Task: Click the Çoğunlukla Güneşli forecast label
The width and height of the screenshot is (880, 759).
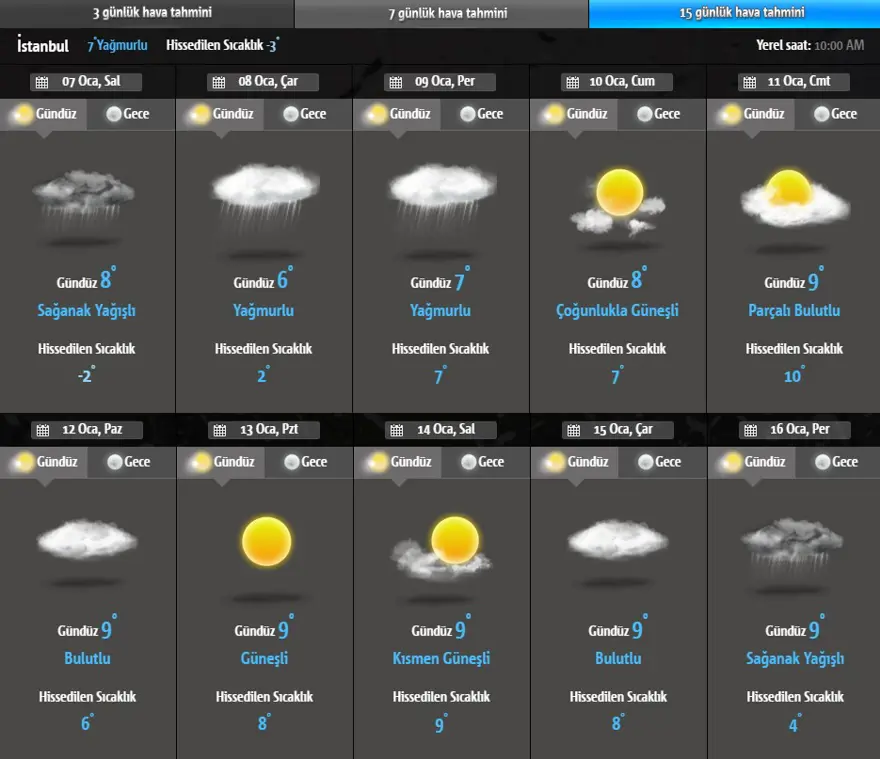Action: [x=617, y=311]
